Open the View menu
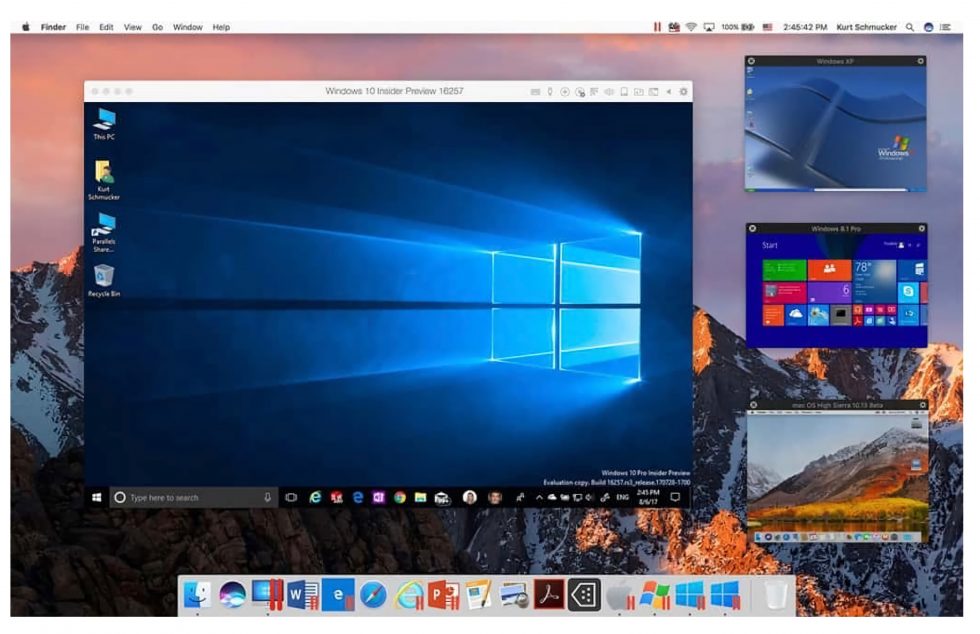 click(132, 27)
